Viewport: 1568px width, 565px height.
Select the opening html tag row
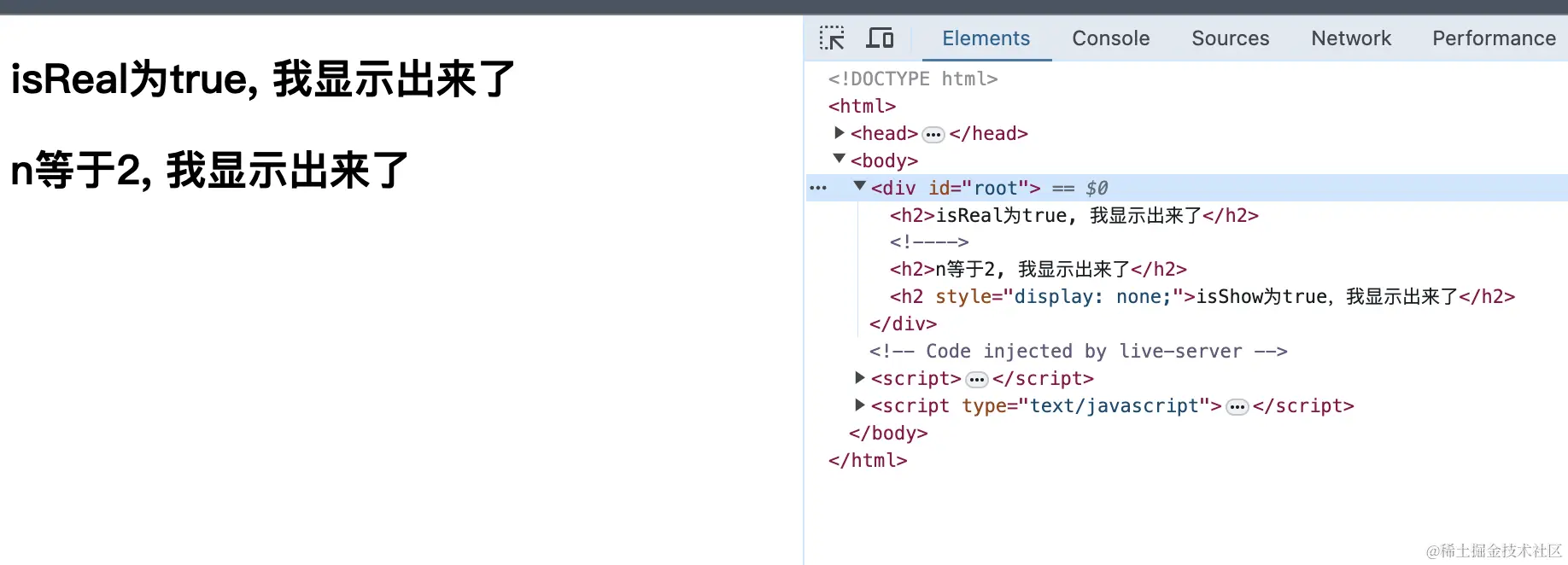click(862, 106)
